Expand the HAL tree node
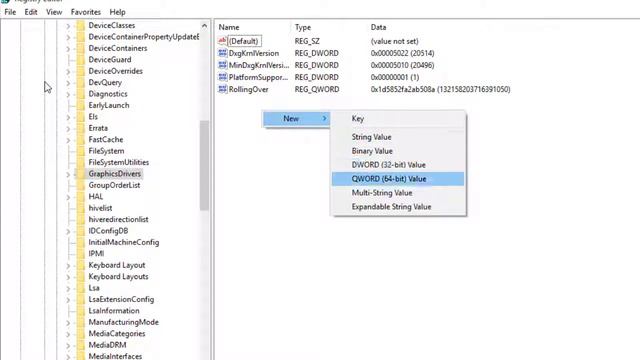This screenshot has height=360, width=640. tap(68, 197)
